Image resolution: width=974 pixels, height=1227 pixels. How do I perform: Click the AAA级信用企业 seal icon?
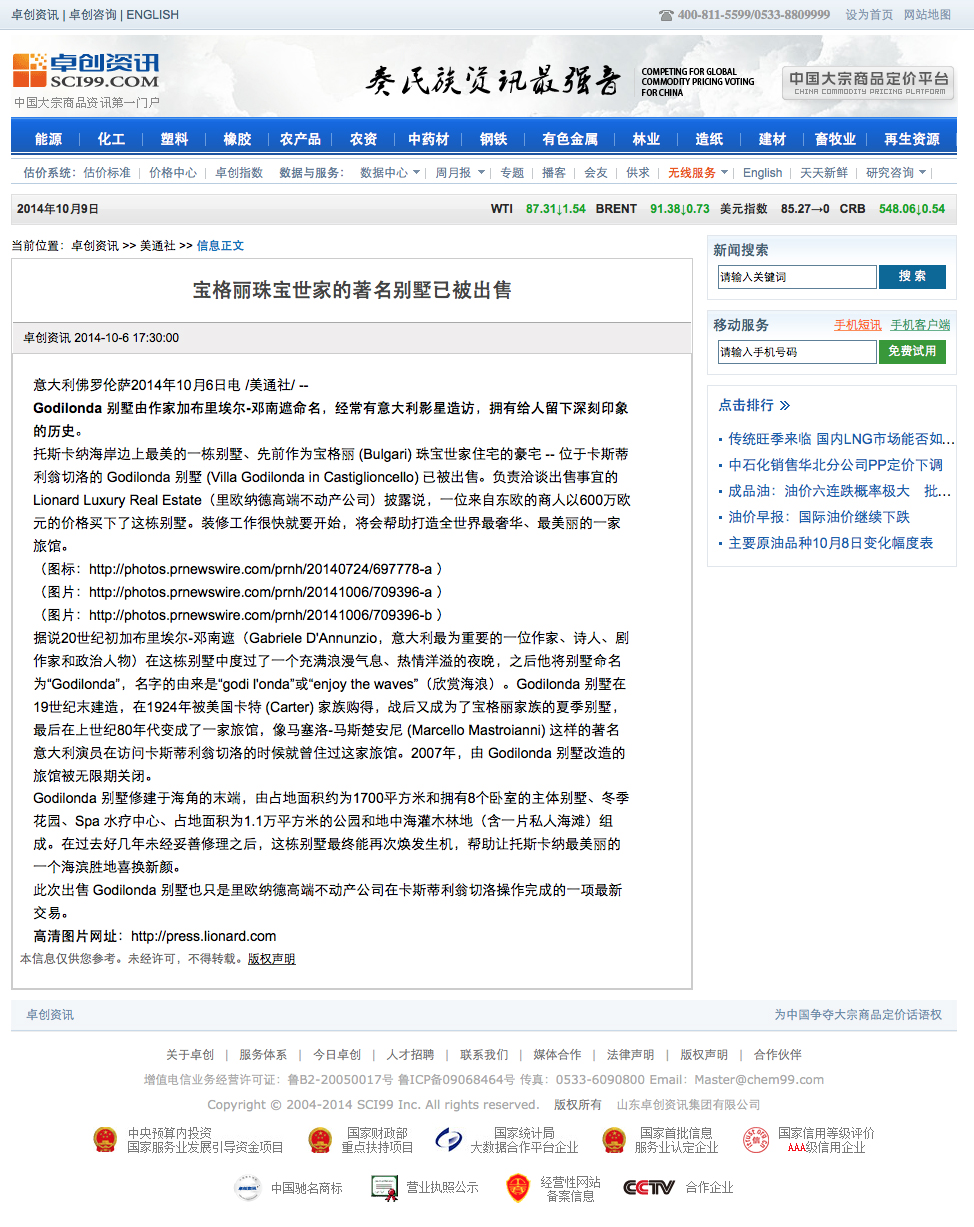coord(756,1140)
